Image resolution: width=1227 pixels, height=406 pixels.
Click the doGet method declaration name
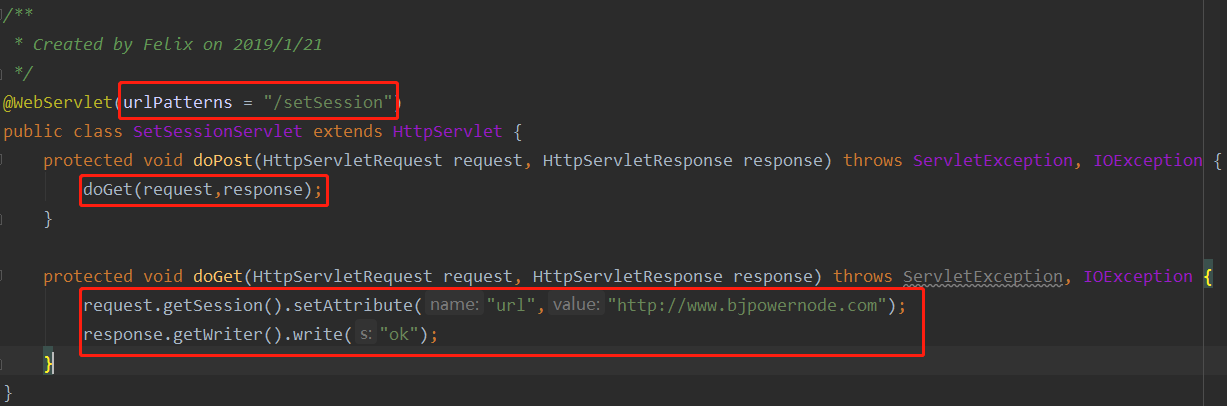tap(217, 276)
